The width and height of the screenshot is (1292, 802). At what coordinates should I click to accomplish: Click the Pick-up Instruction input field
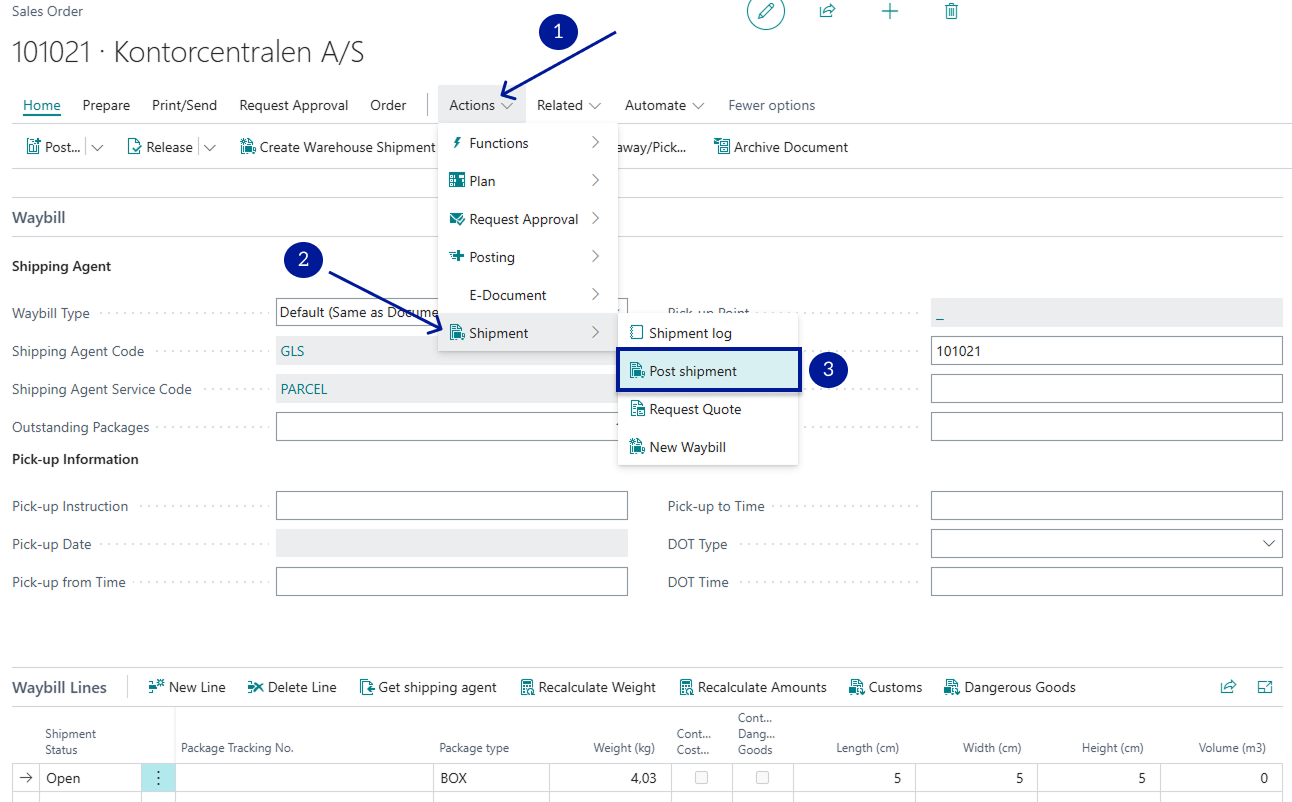pyautogui.click(x=451, y=506)
